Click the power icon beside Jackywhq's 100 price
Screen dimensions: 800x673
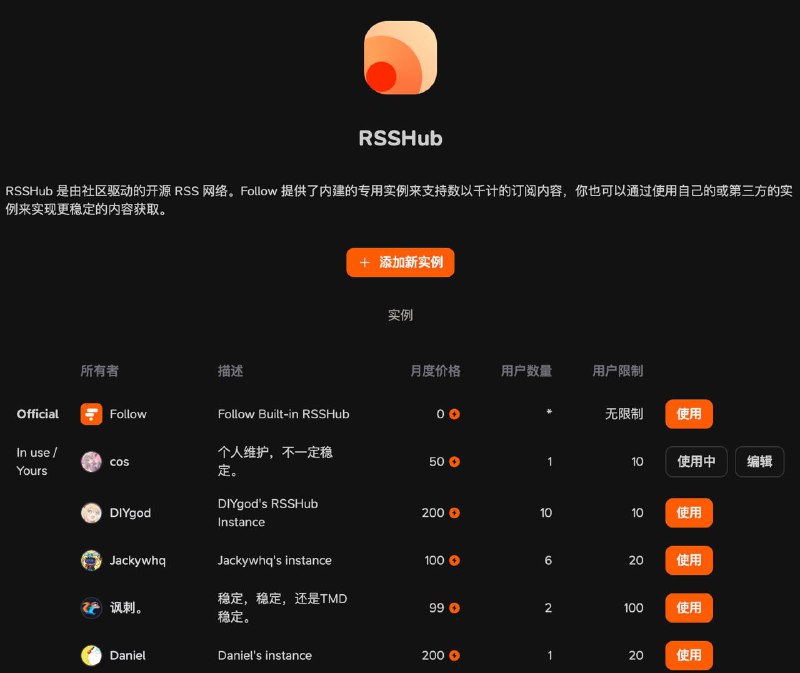455,561
